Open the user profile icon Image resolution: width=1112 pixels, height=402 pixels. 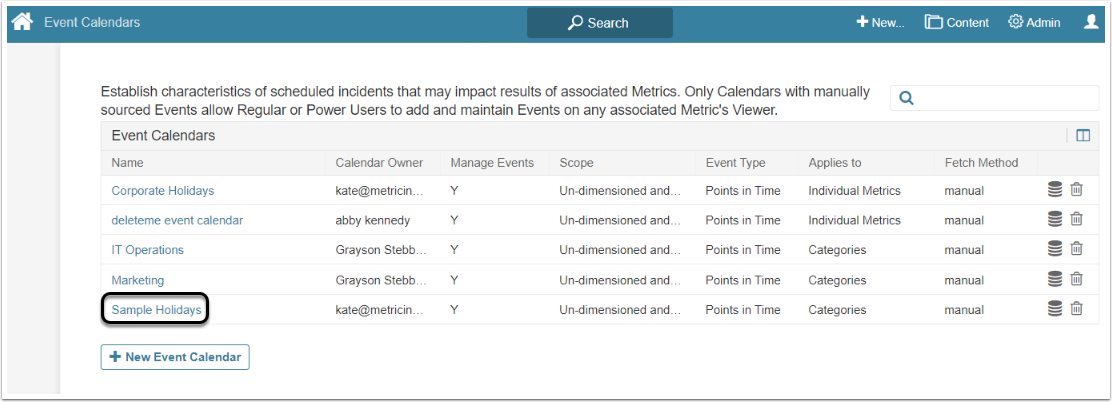[x=1091, y=22]
